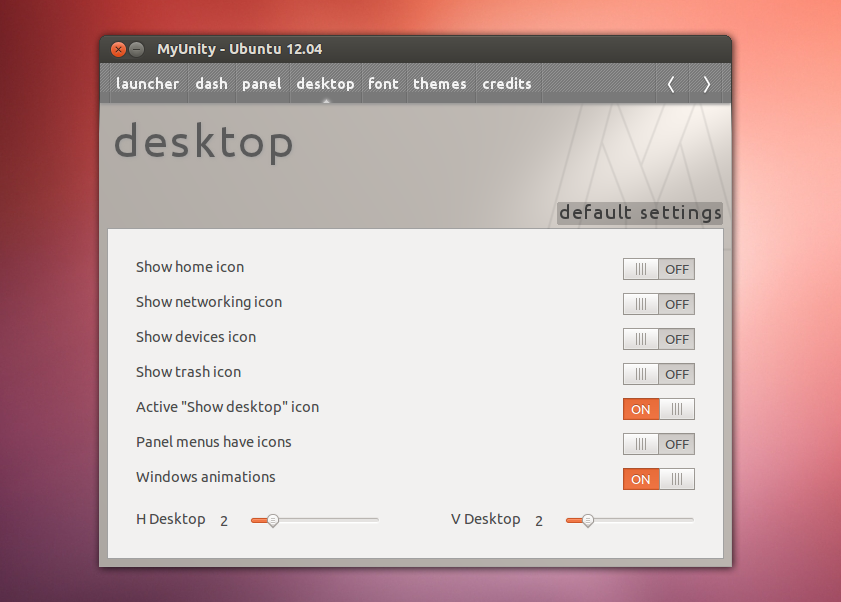Toggle Show trash icon switch
841x602 pixels.
click(659, 374)
